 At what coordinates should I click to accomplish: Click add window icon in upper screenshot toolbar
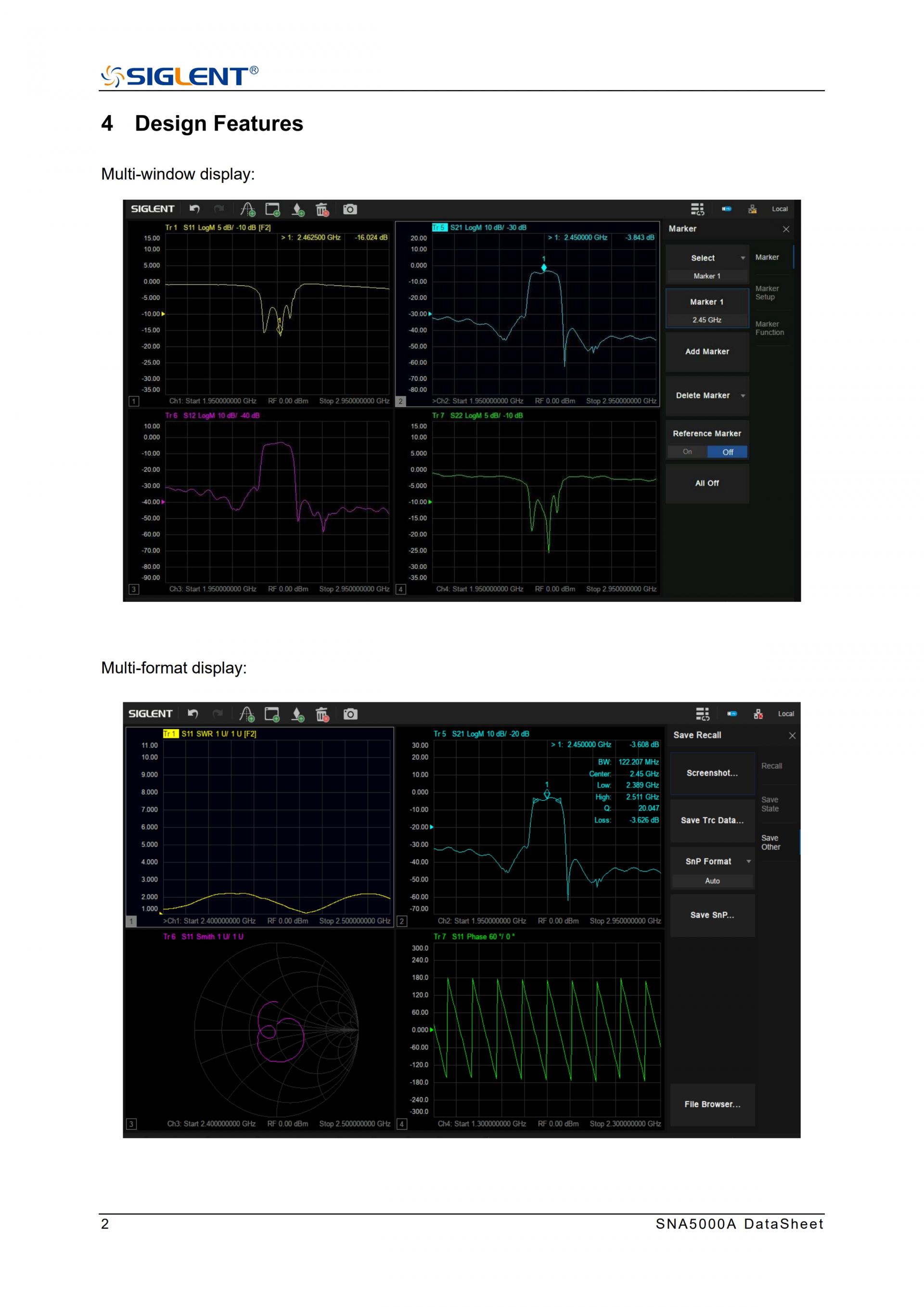coord(272,209)
